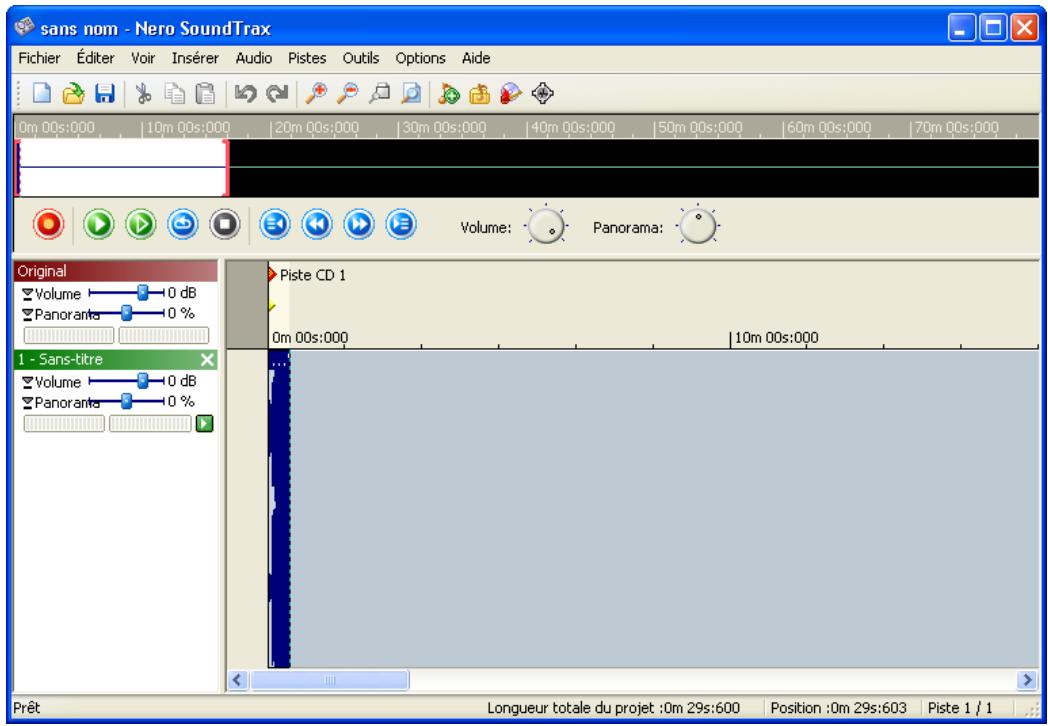Undo the last action with the toolbar arrow
This screenshot has height=726, width=1048.
(245, 93)
